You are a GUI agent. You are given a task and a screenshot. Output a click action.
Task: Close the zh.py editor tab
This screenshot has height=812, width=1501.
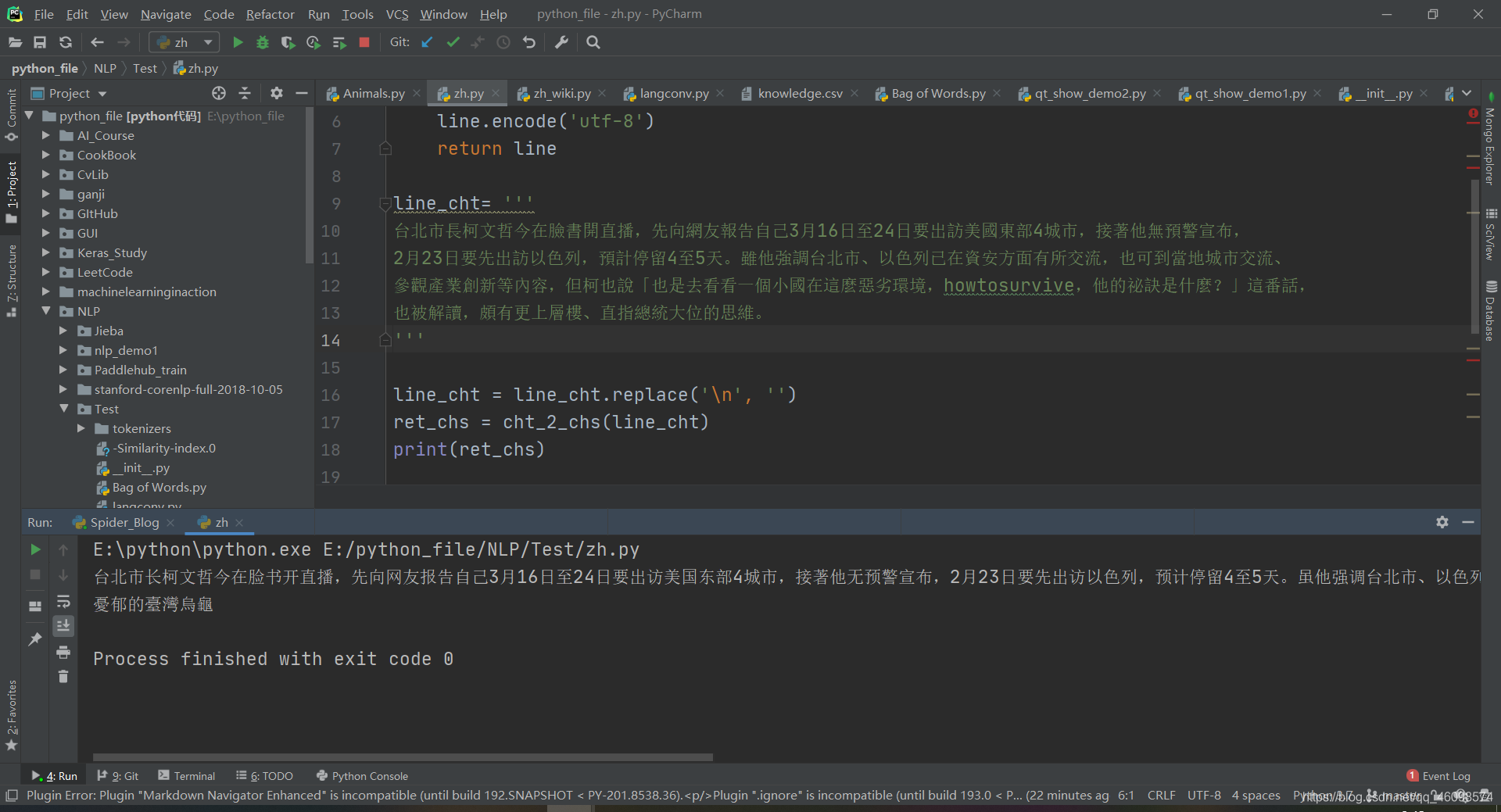pyautogui.click(x=495, y=93)
